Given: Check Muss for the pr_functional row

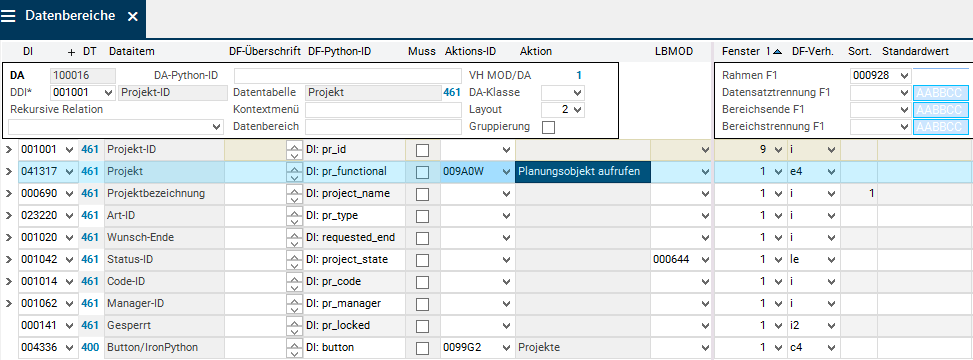Looking at the screenshot, I should click(x=423, y=172).
